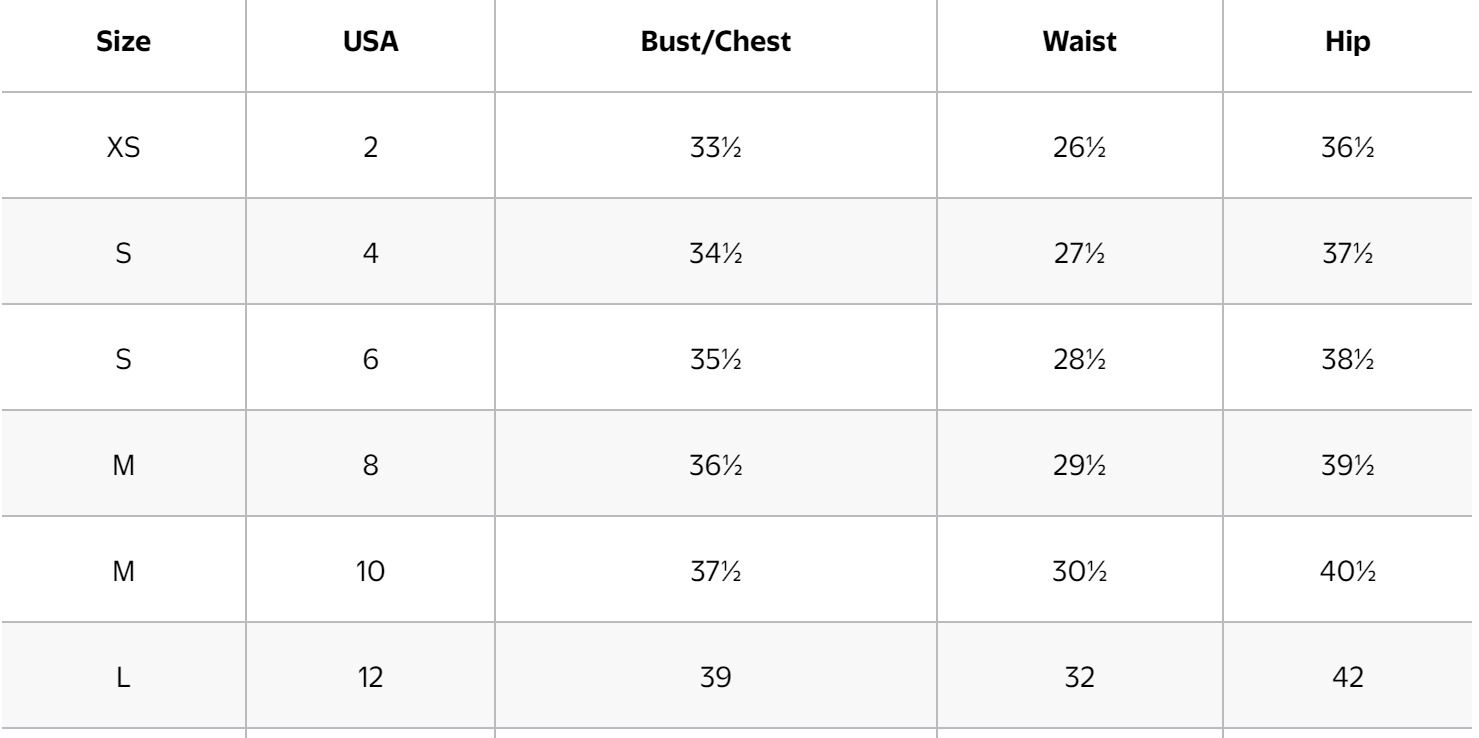The image size is (1479, 738).
Task: Select the Bust/Chest column header
Action: (716, 47)
